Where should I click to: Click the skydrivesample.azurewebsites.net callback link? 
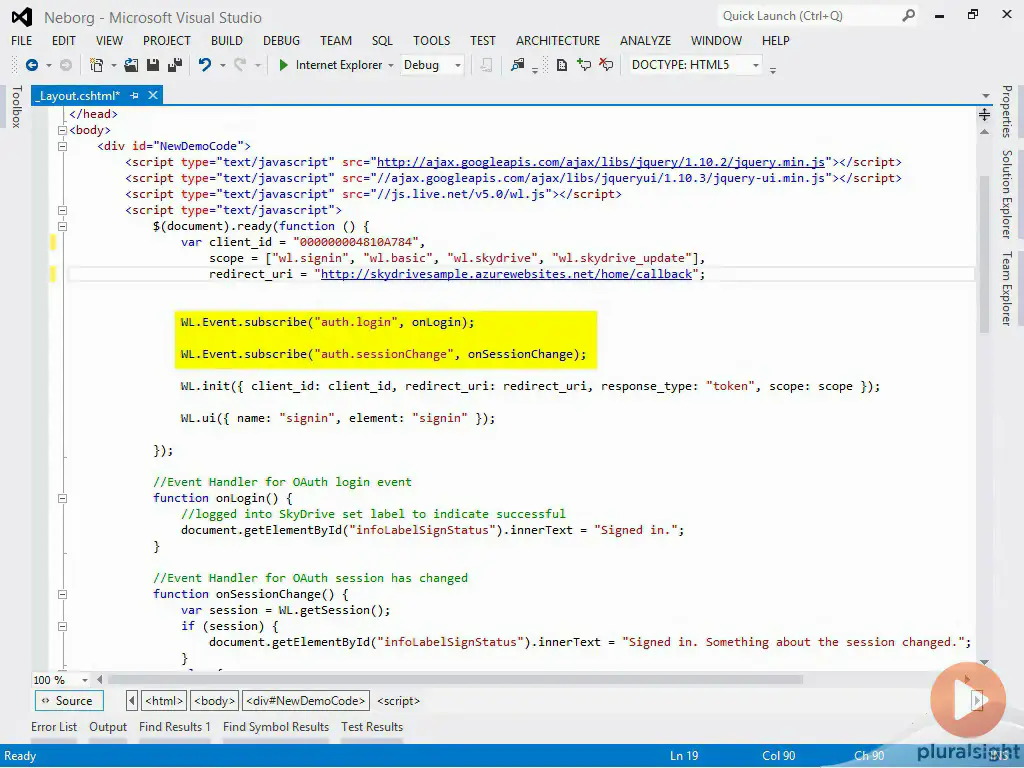tap(506, 274)
